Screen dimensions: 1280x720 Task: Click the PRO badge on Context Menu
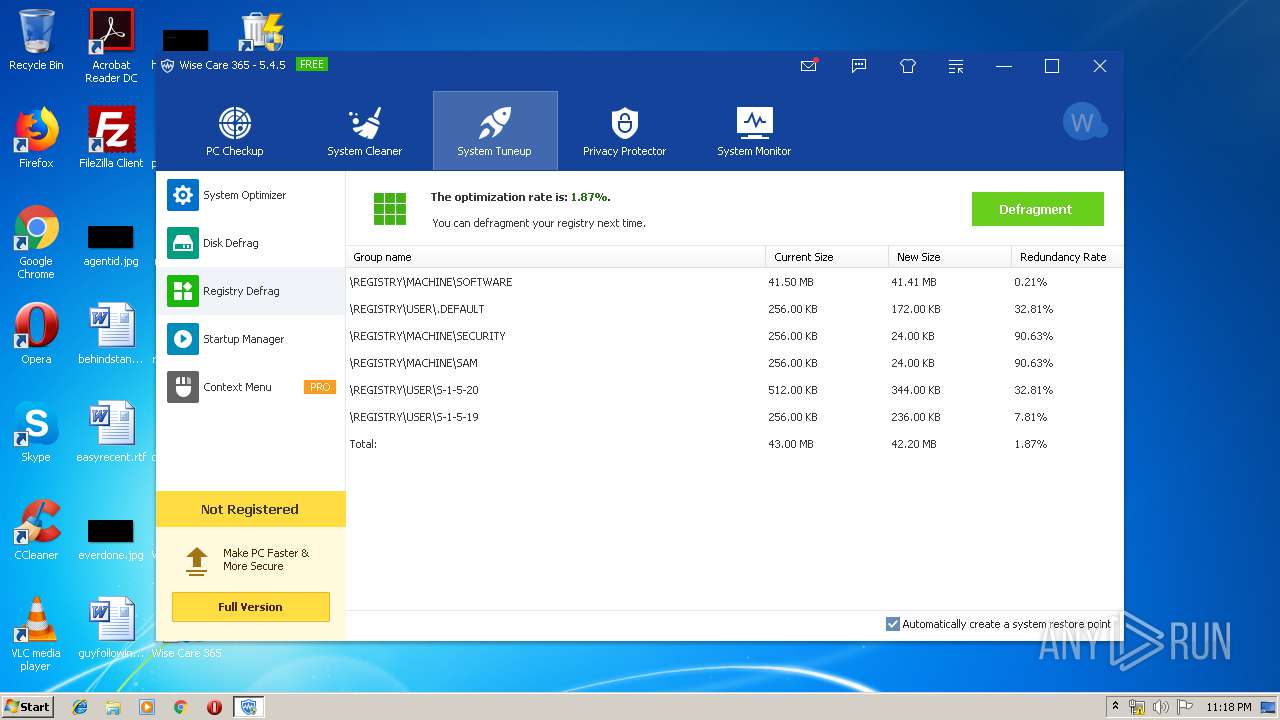coord(320,387)
